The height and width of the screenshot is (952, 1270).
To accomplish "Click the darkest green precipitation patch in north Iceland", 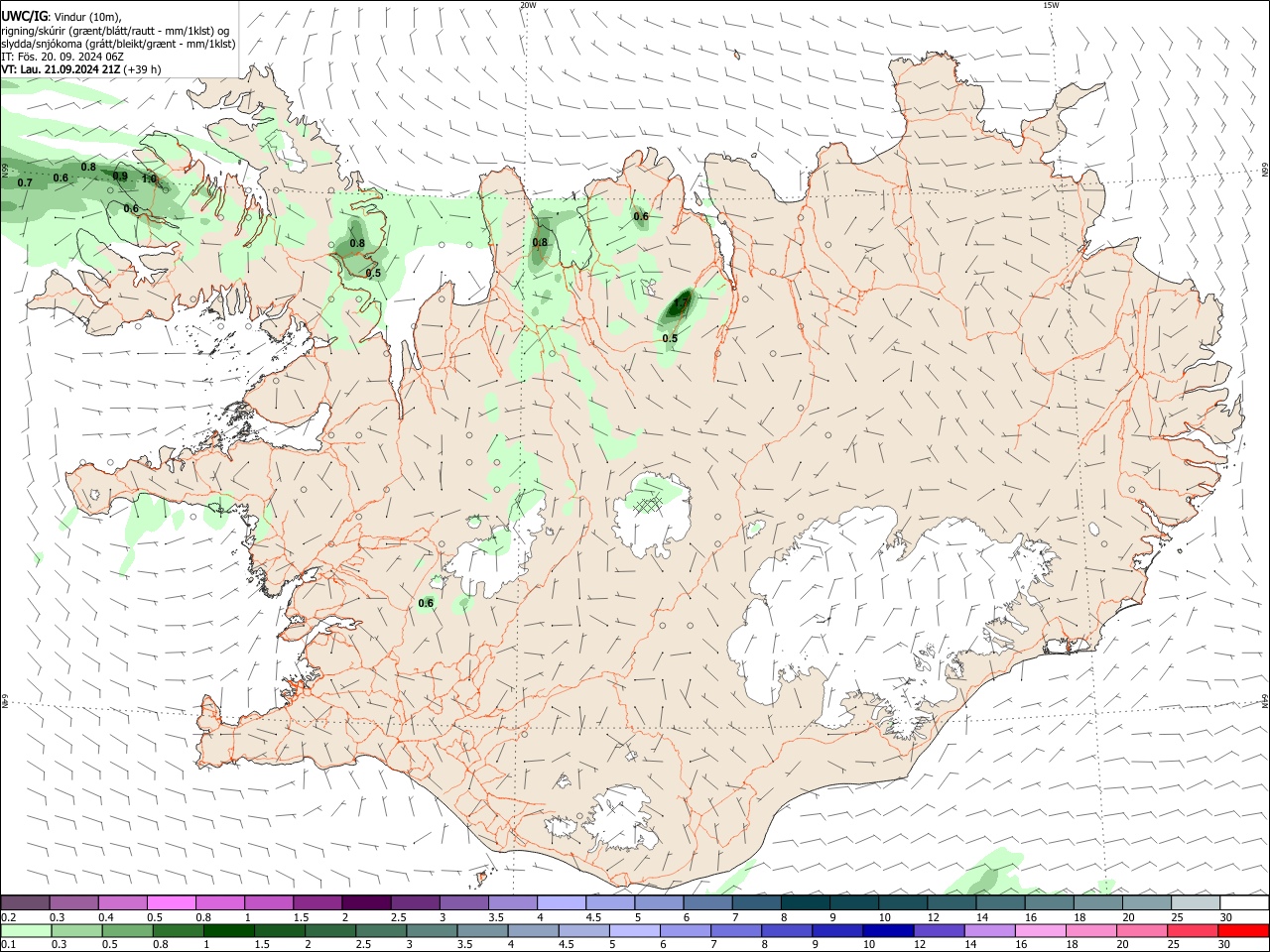I will (679, 303).
